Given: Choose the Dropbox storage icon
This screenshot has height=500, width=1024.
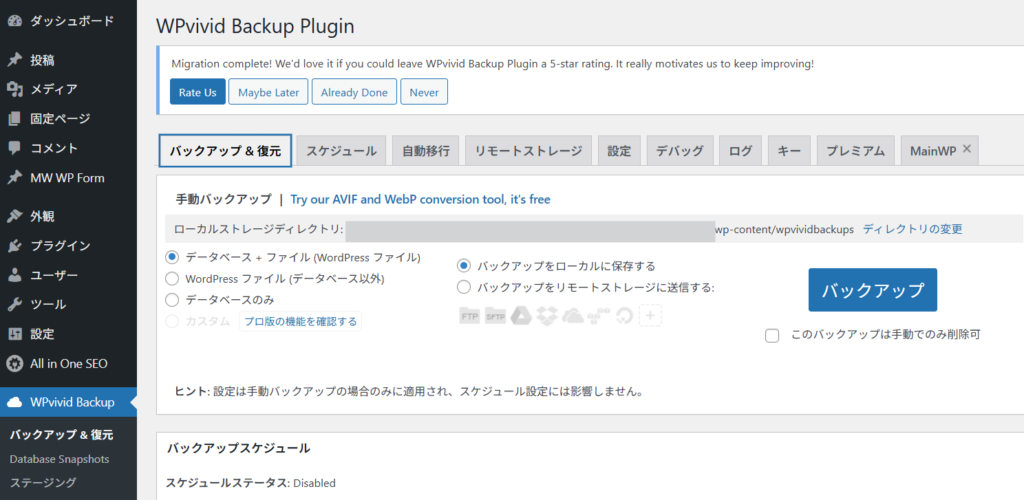Looking at the screenshot, I should pyautogui.click(x=547, y=316).
